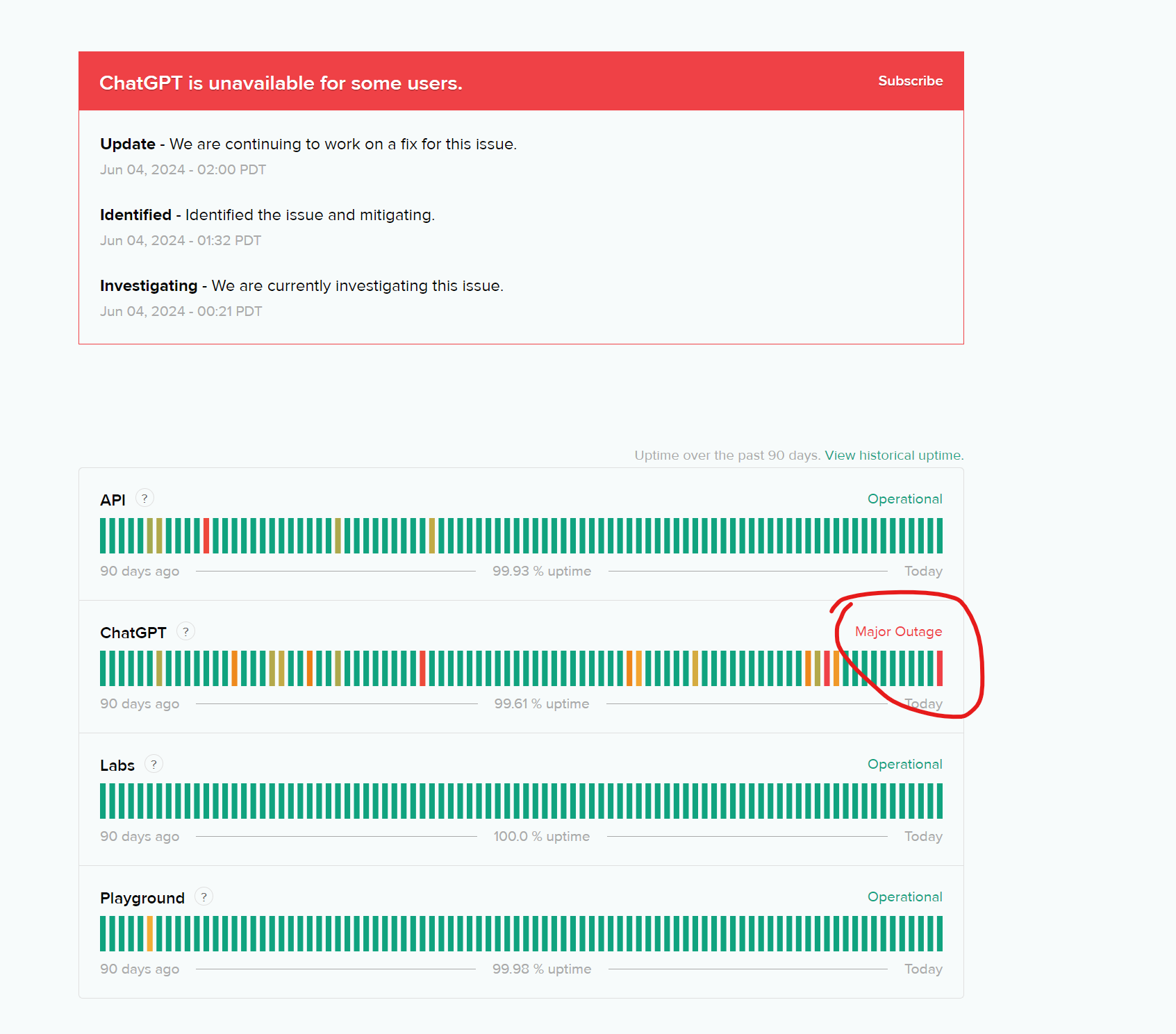Click the 100.0 % uptime label
1176x1034 pixels.
pos(542,836)
